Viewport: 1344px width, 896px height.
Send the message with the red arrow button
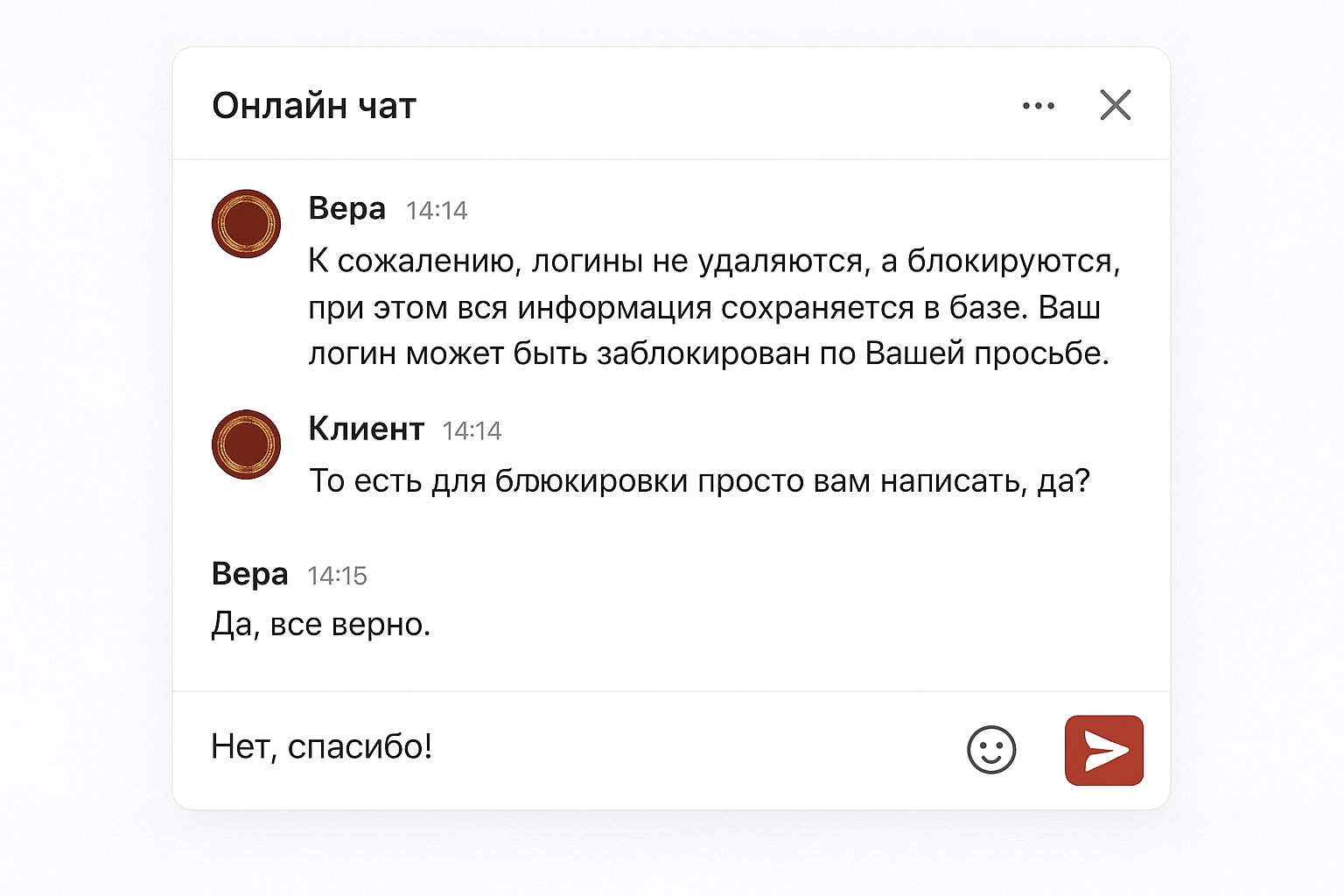[1104, 751]
